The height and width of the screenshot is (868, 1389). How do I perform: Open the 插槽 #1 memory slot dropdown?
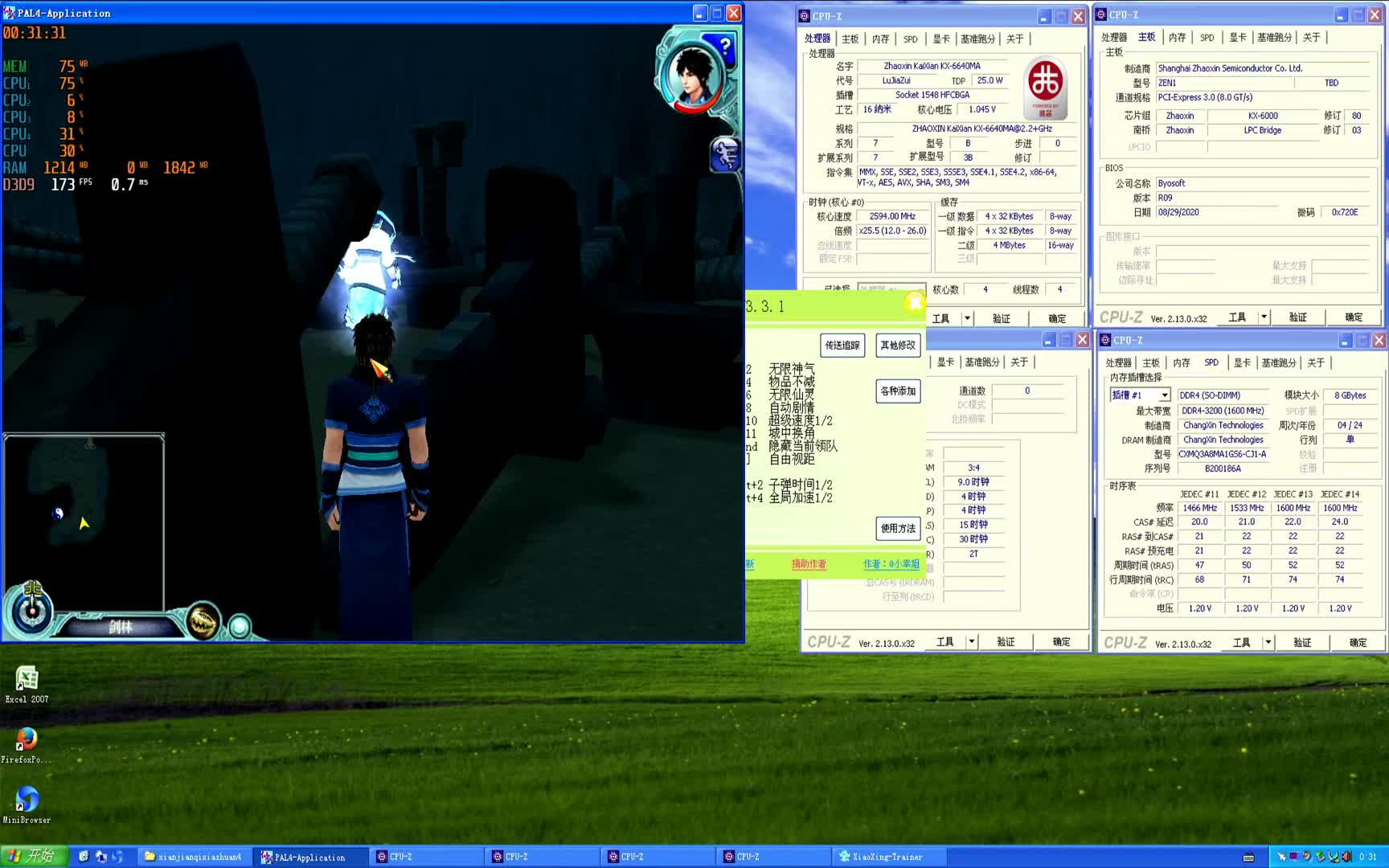(1164, 395)
